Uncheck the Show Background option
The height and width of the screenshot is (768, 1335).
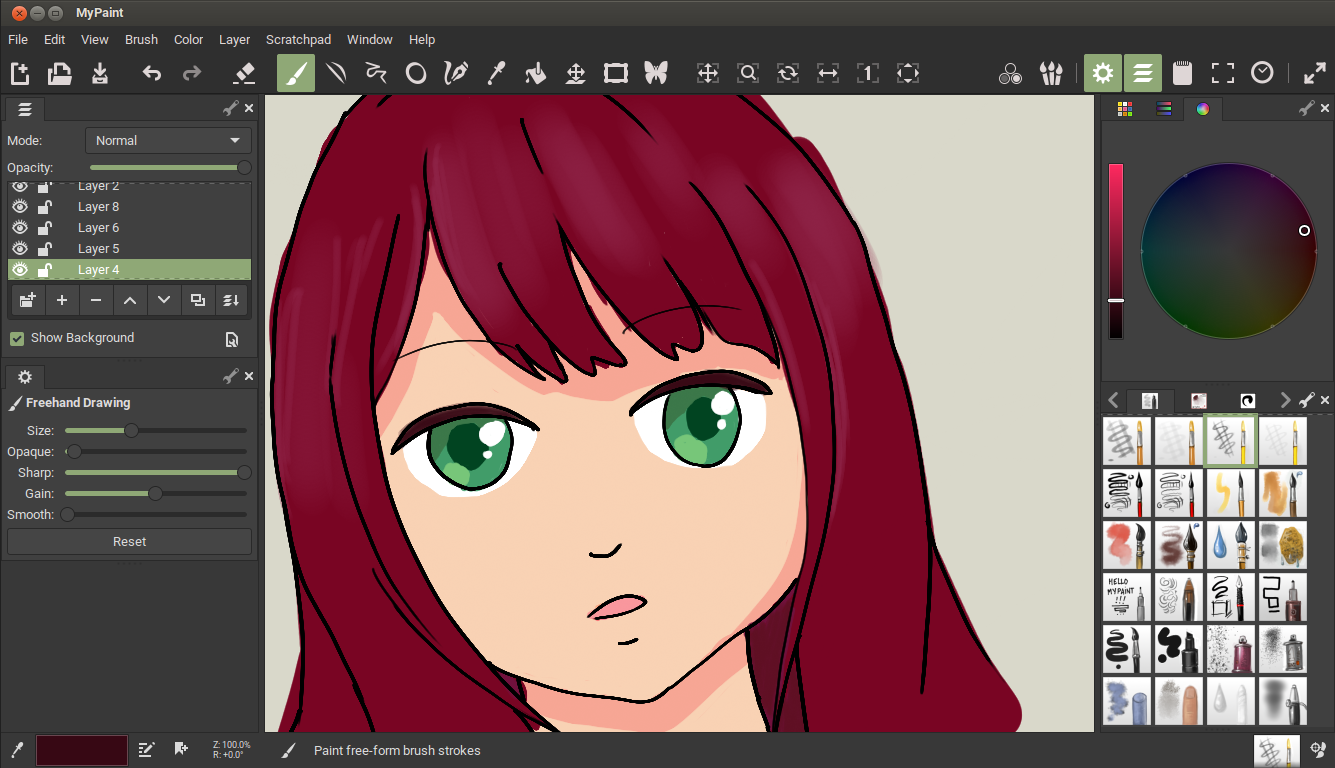16,338
